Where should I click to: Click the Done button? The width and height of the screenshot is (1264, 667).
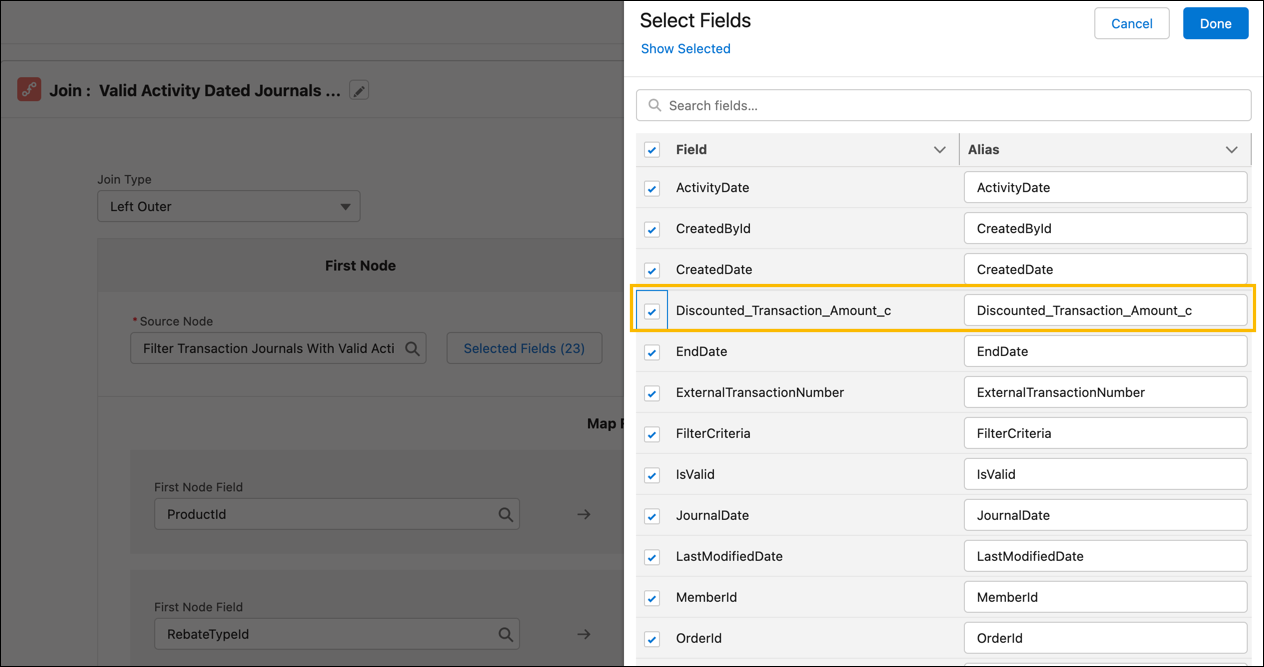tap(1215, 23)
